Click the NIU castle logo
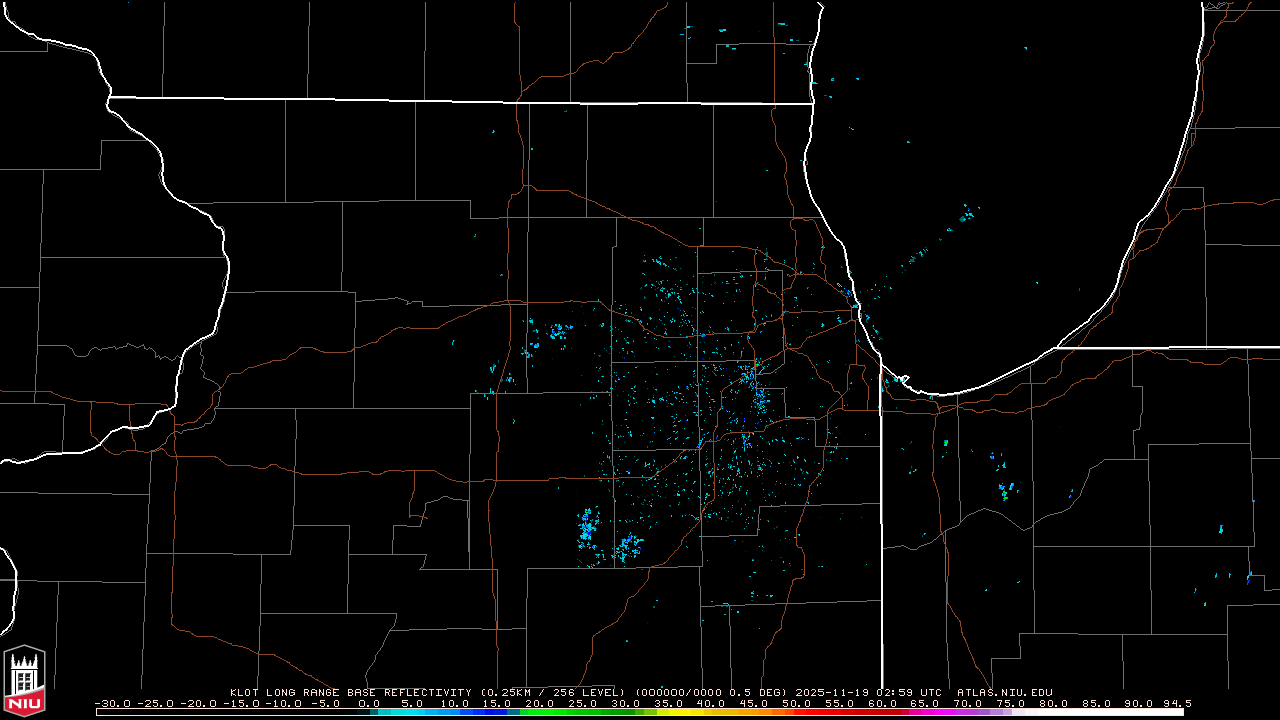 (24, 682)
